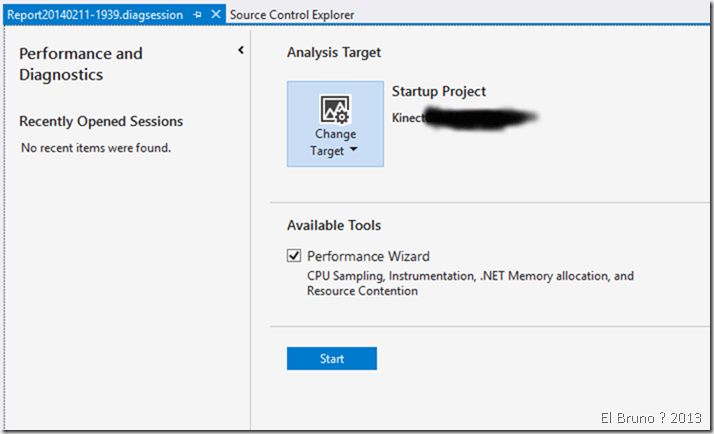Click the Available Tools section header
This screenshot has width=714, height=434.
click(x=333, y=226)
